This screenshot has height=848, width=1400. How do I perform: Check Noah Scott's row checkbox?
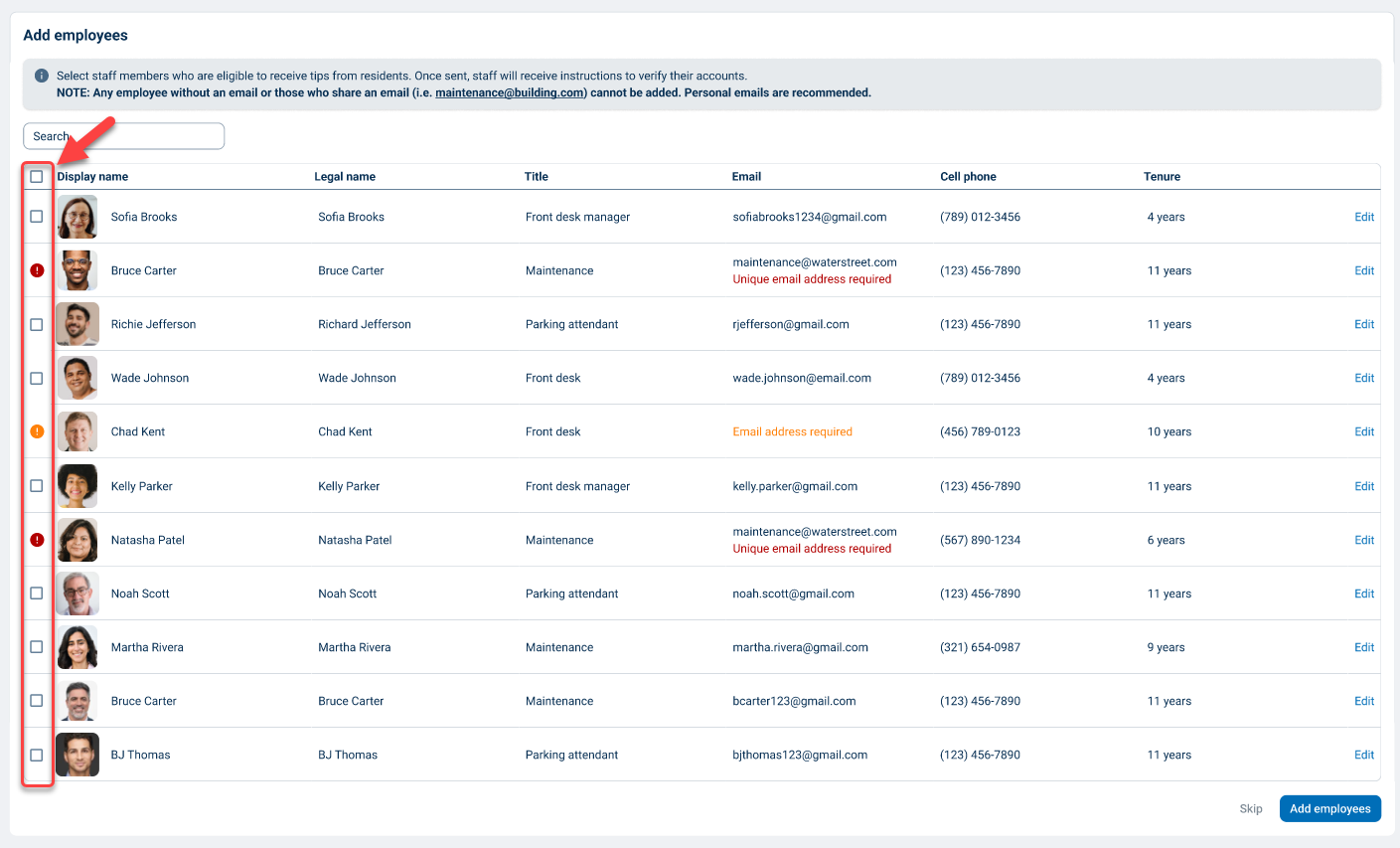[x=37, y=594]
